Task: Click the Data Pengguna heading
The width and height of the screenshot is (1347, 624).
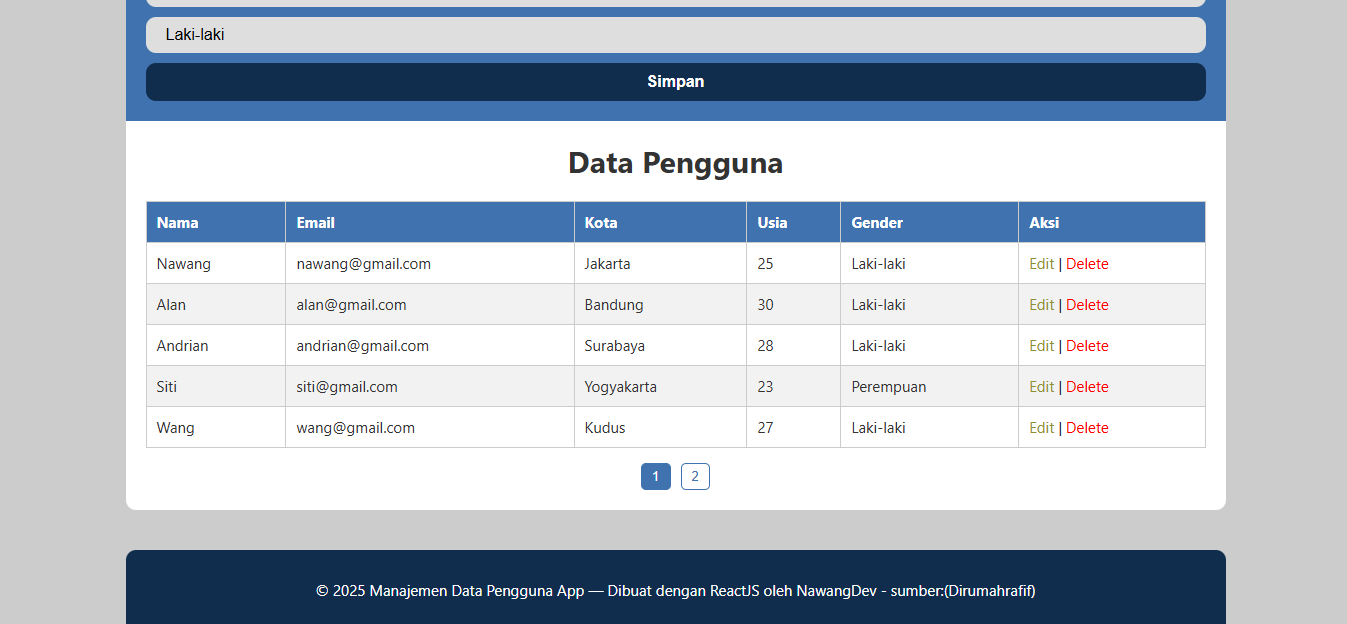Action: coord(675,163)
